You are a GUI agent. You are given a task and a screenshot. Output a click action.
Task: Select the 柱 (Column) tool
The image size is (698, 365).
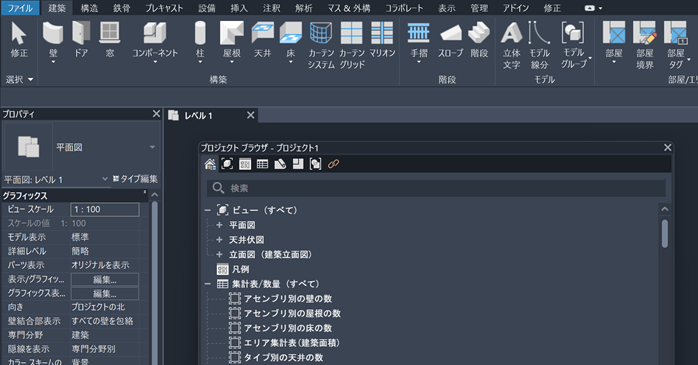tap(200, 39)
